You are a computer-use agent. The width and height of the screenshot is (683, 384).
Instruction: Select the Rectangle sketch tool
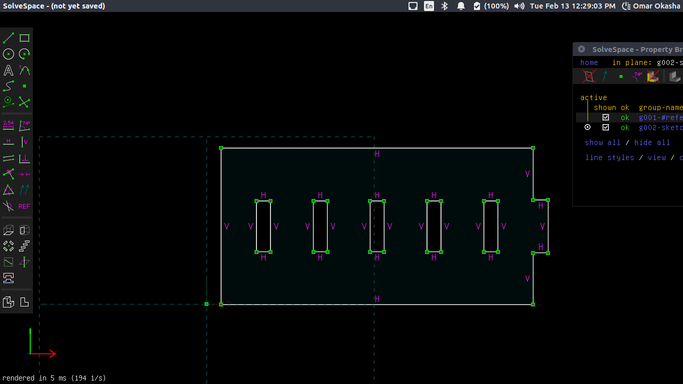point(24,38)
